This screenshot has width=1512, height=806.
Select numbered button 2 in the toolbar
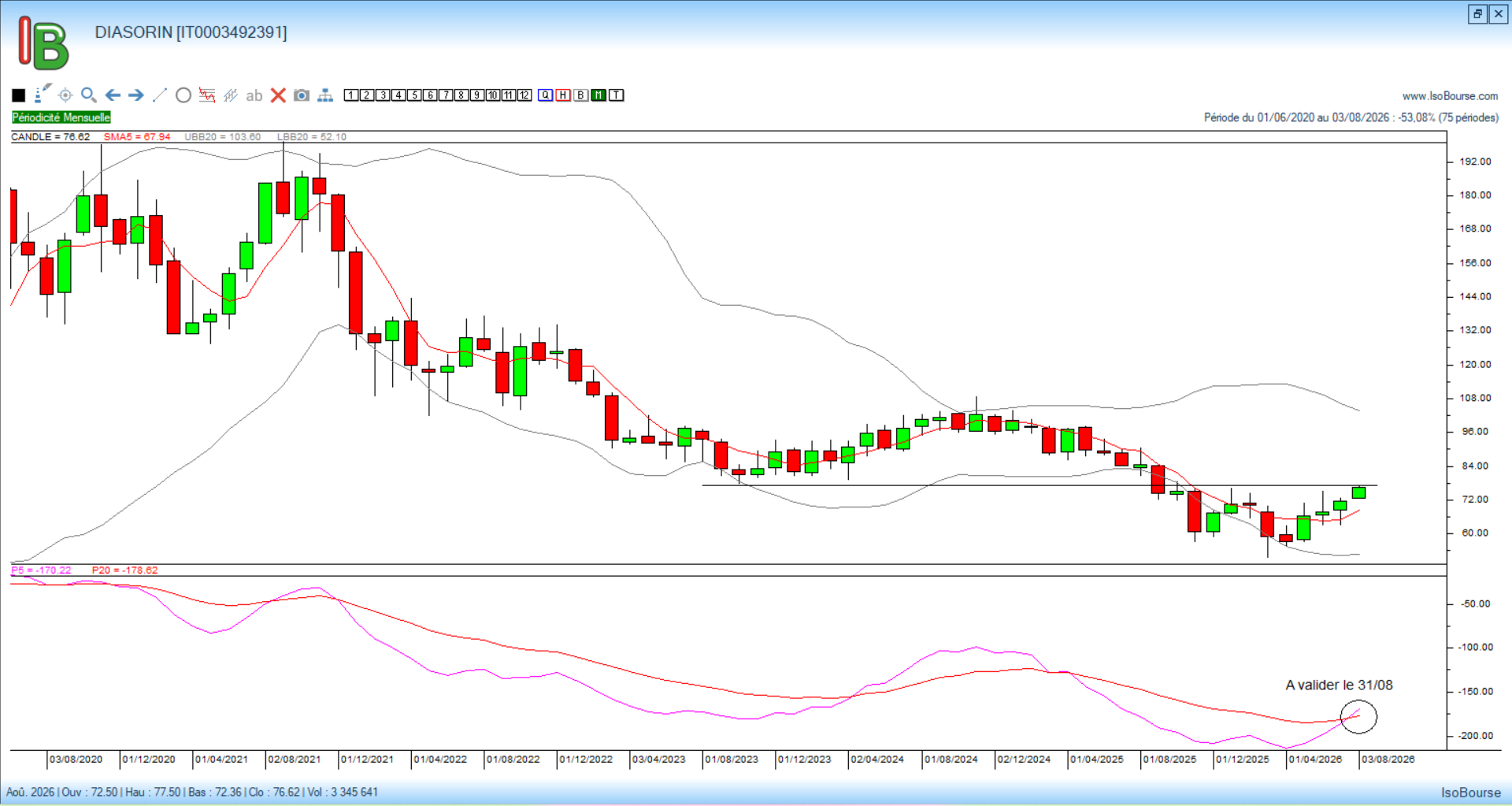point(367,95)
